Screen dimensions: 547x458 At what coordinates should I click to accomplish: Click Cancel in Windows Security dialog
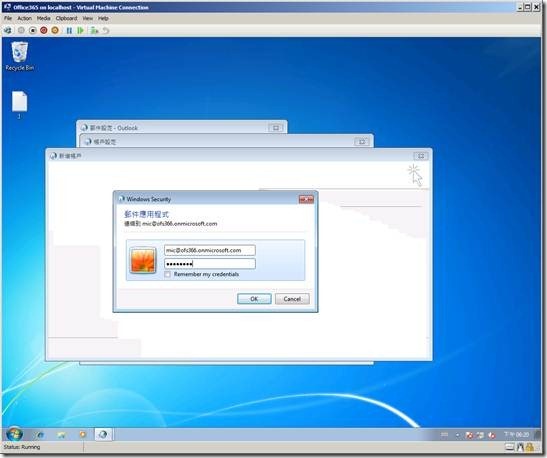[x=292, y=299]
